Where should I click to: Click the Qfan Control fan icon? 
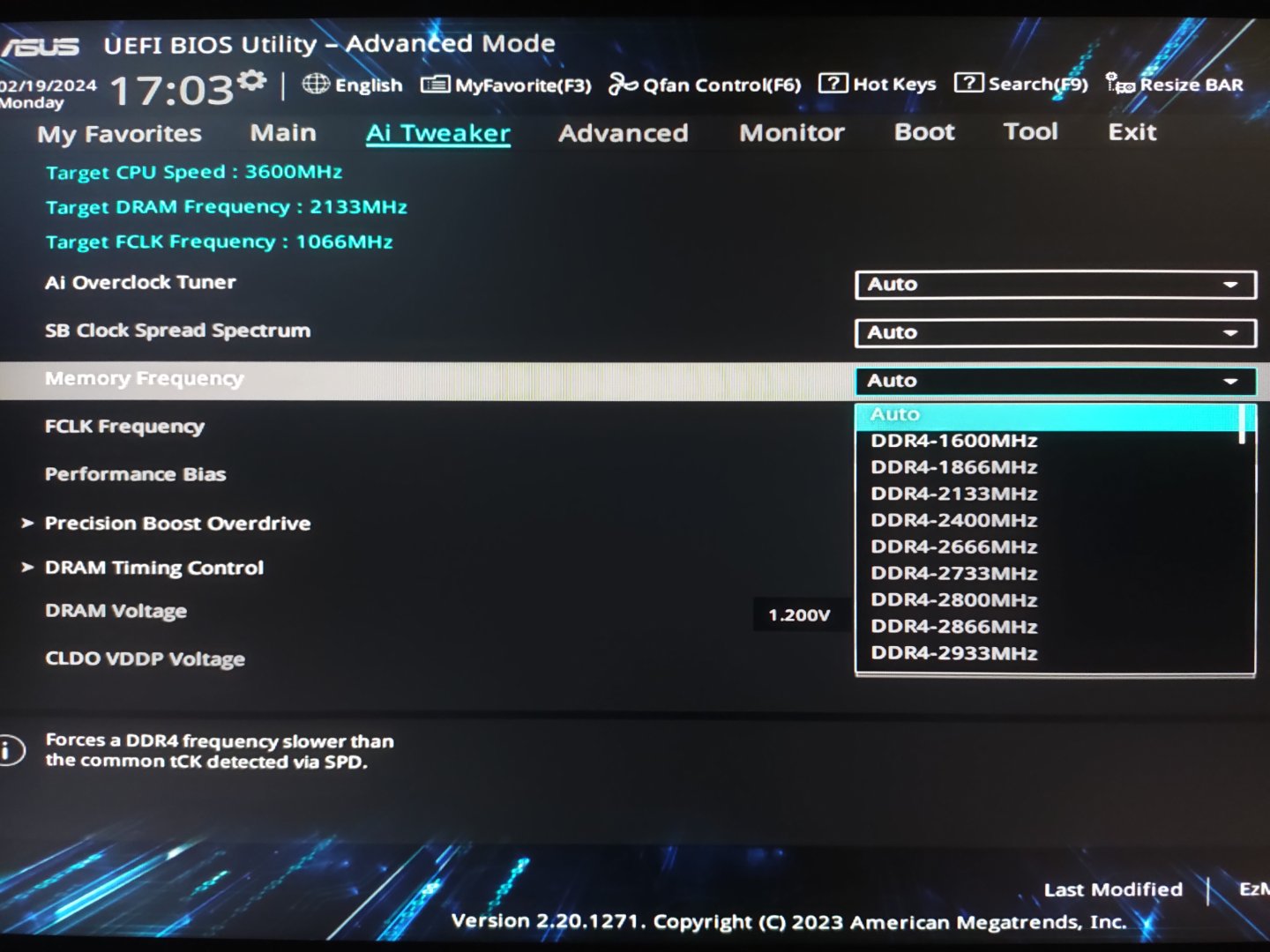(623, 84)
